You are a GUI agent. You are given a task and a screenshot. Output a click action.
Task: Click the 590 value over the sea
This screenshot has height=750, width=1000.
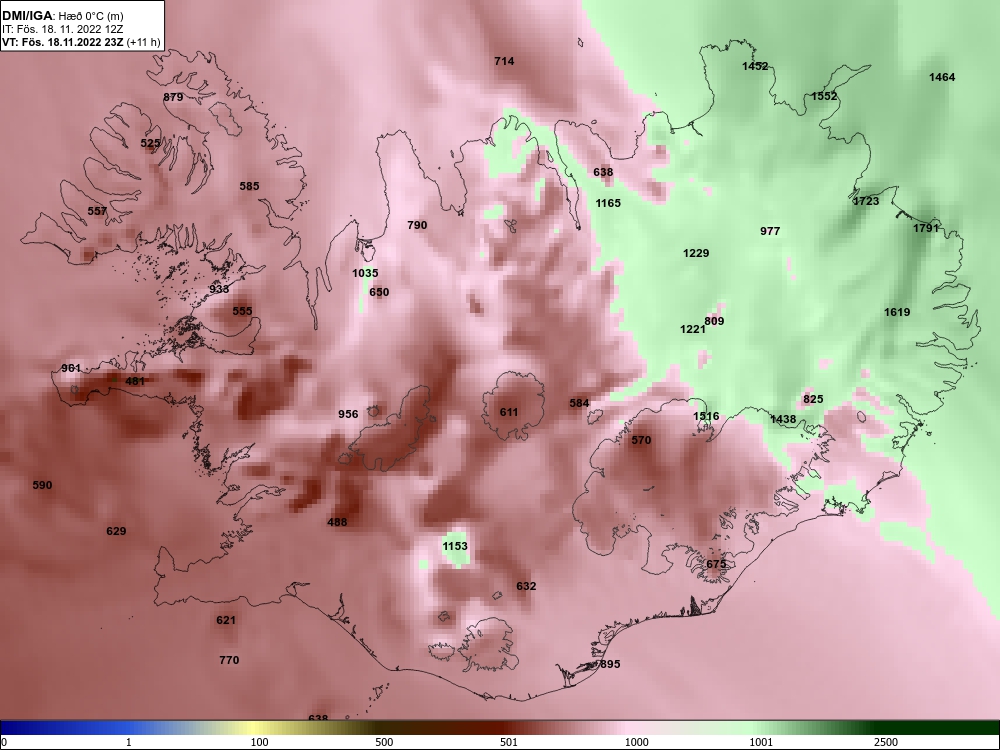[x=42, y=485]
